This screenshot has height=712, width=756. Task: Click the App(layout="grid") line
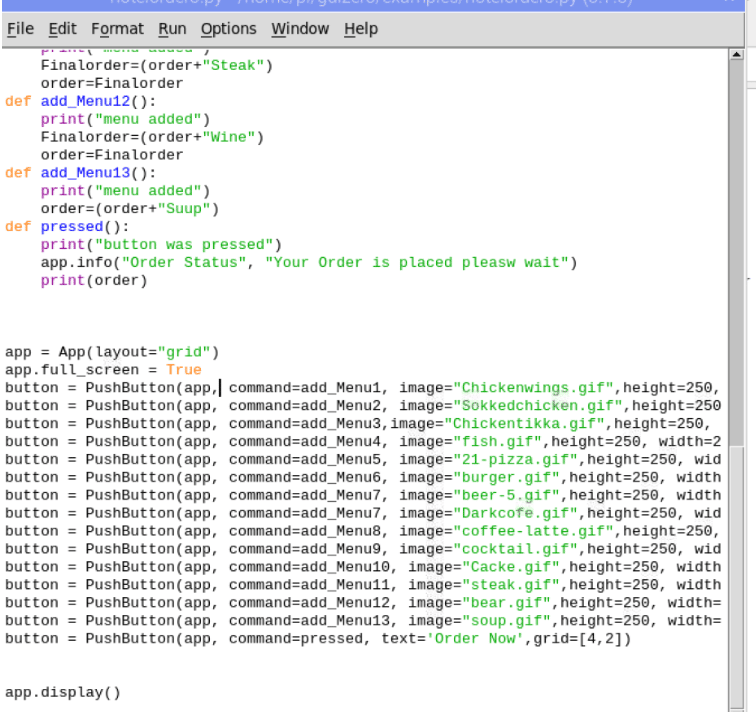(x=111, y=352)
